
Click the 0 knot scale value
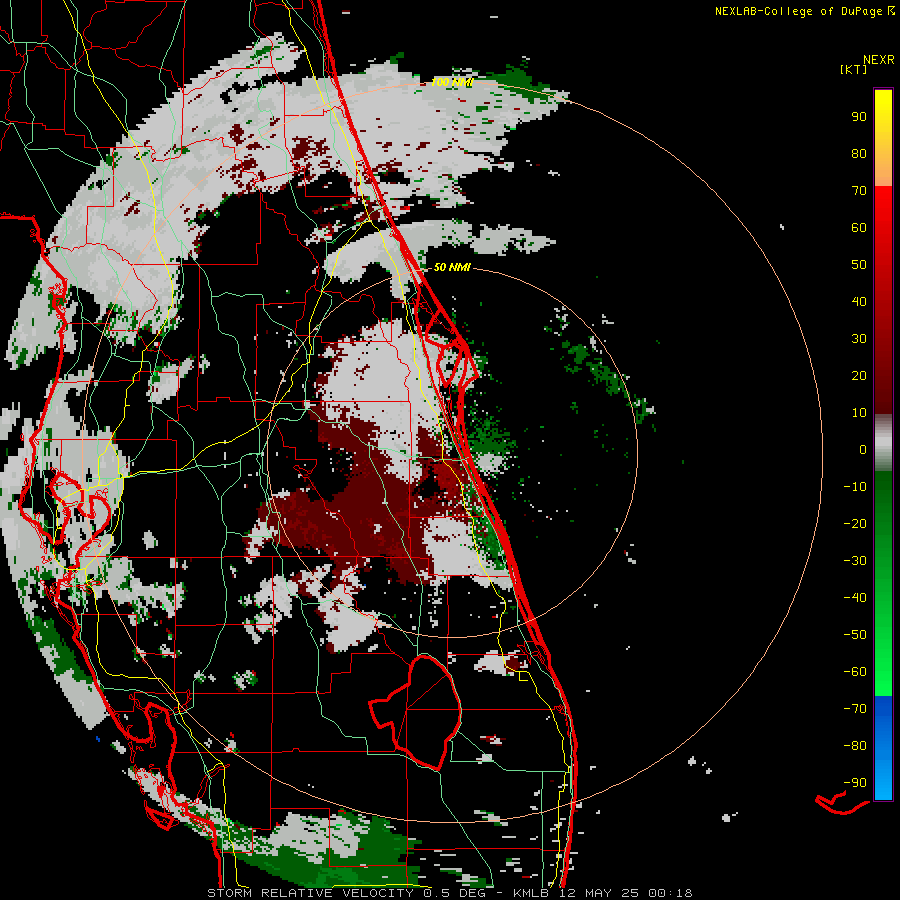pyautogui.click(x=863, y=449)
